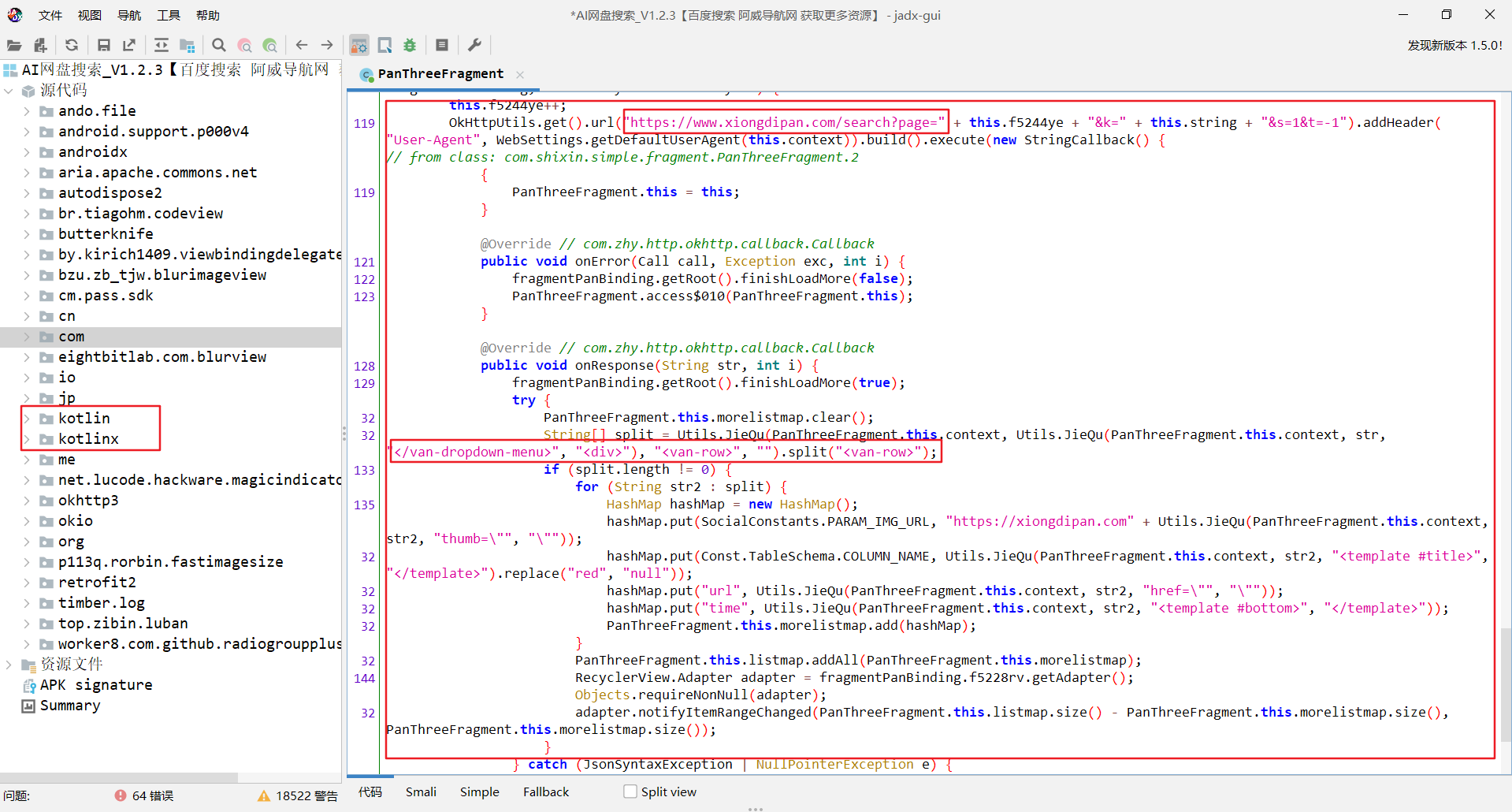Switch to the 代码 view tab
1512x812 pixels.
(370, 792)
